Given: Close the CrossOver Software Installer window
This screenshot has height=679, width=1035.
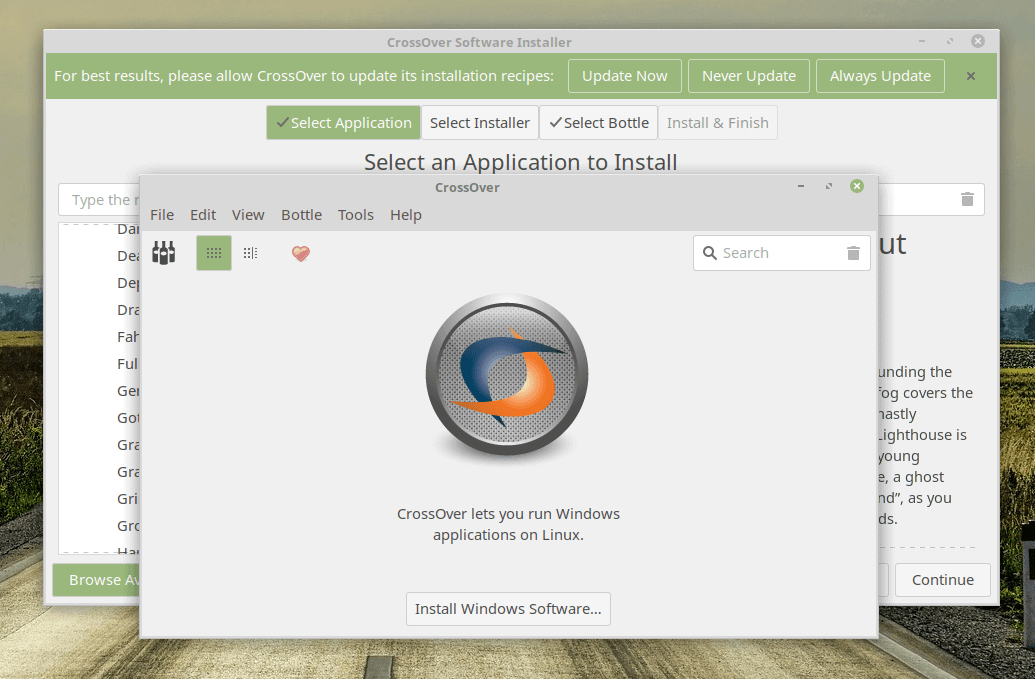Looking at the screenshot, I should tap(978, 41).
